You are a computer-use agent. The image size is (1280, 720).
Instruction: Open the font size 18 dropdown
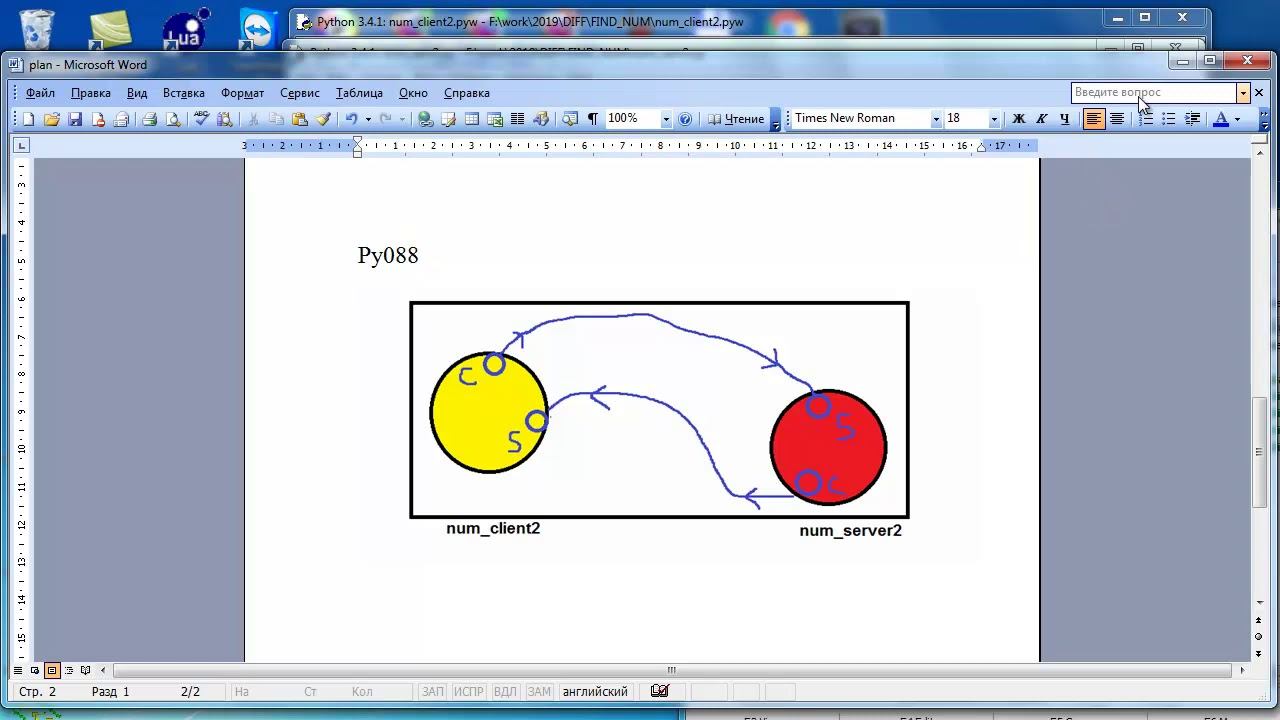994,119
